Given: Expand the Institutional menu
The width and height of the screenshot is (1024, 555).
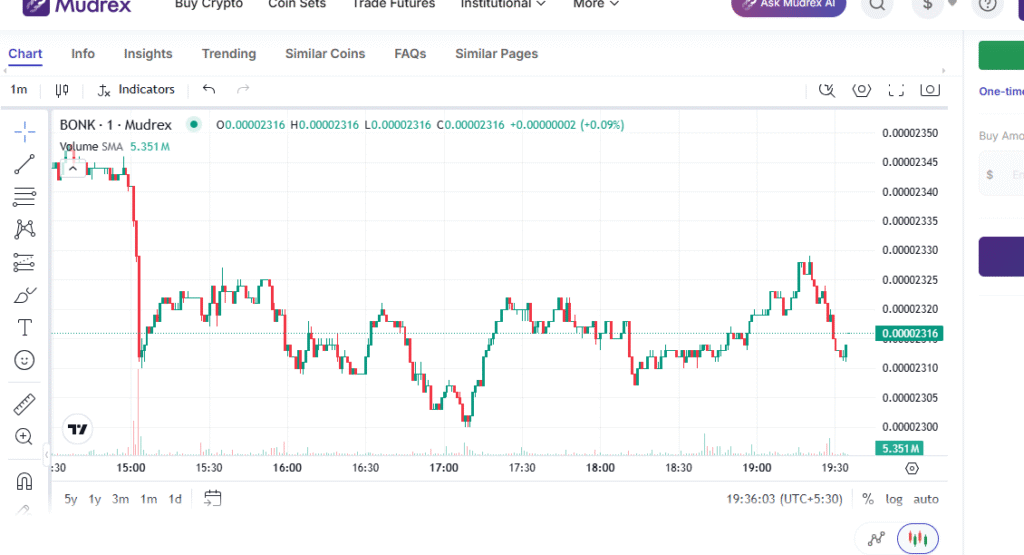Looking at the screenshot, I should [503, 5].
